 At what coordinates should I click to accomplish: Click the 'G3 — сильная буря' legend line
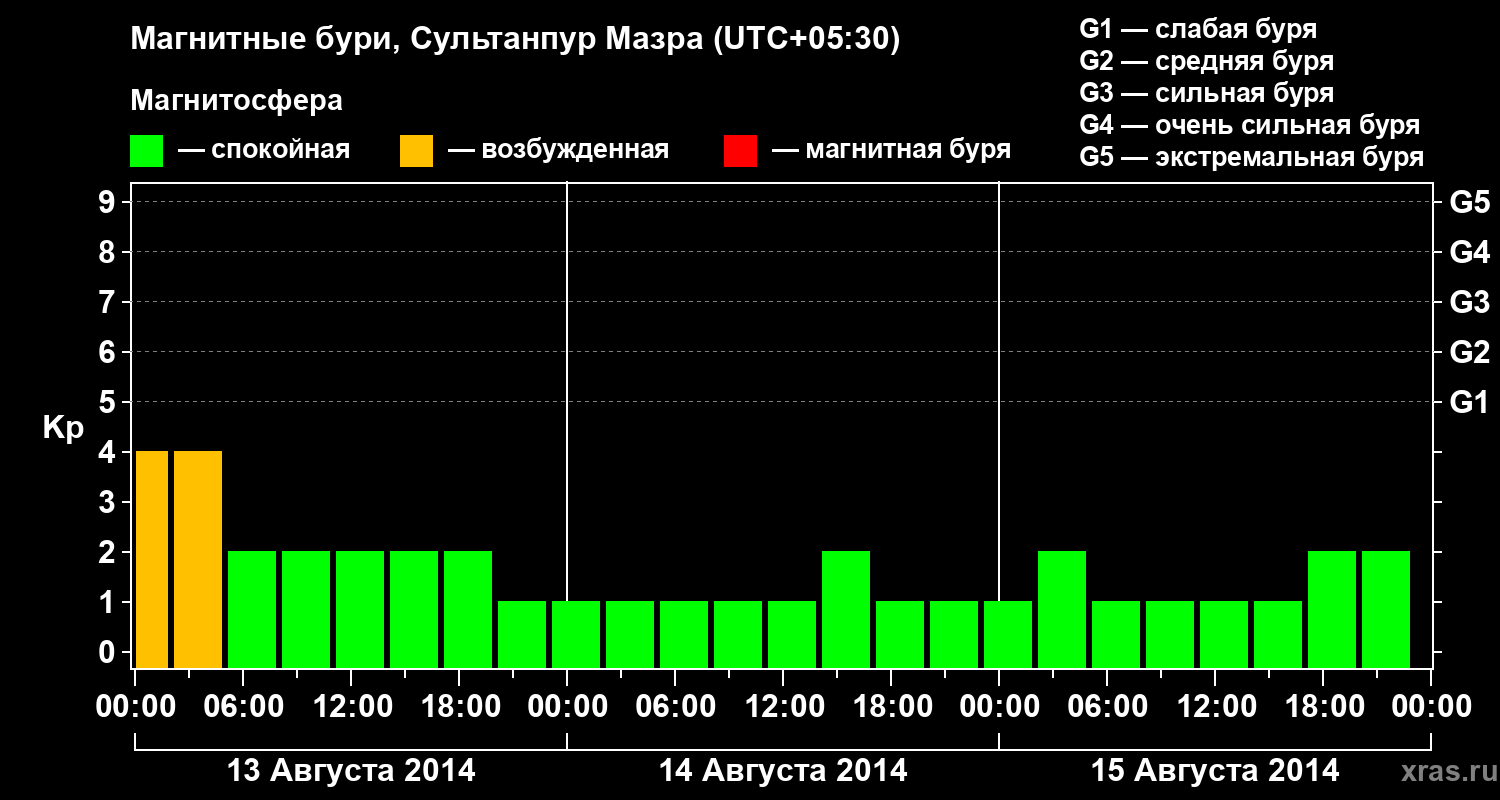pos(1206,93)
